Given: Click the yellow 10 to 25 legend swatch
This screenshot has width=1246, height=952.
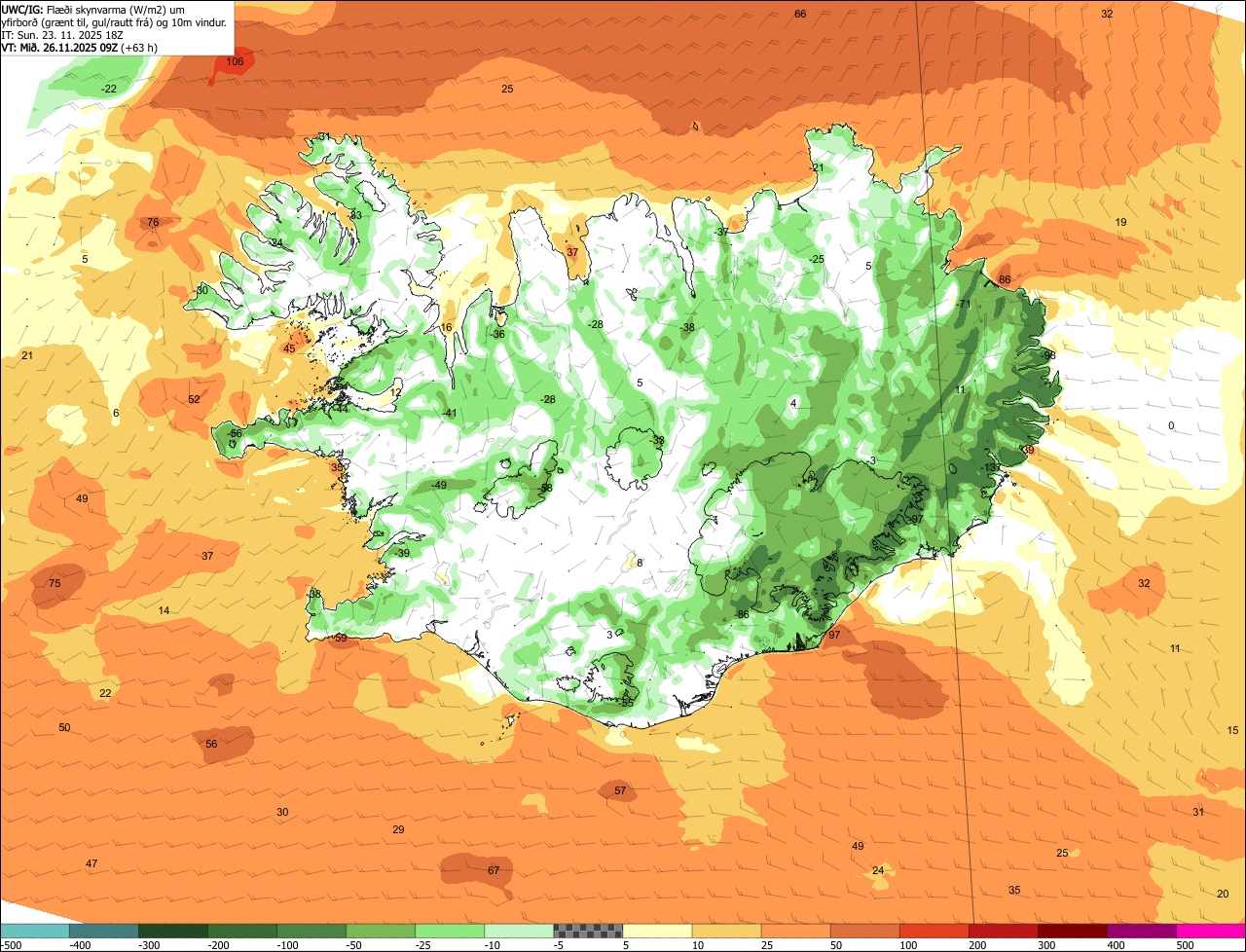Looking at the screenshot, I should click(726, 930).
